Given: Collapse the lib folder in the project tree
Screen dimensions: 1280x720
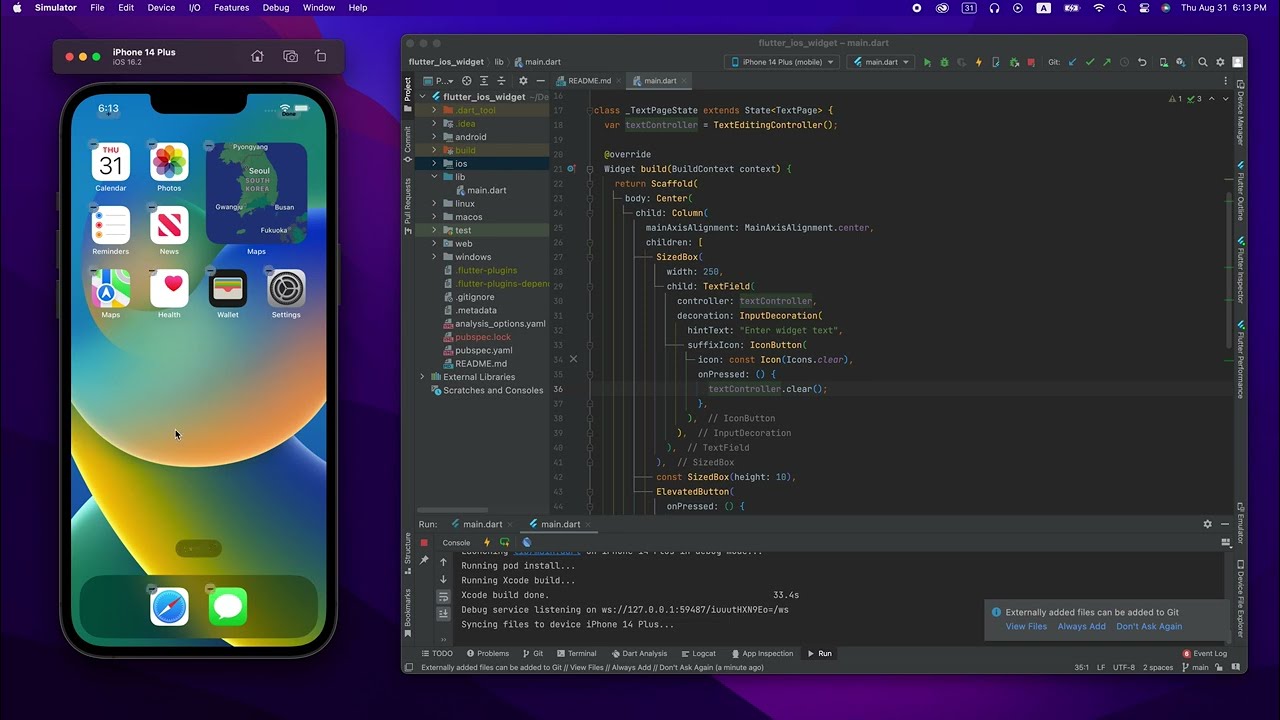Looking at the screenshot, I should (434, 177).
